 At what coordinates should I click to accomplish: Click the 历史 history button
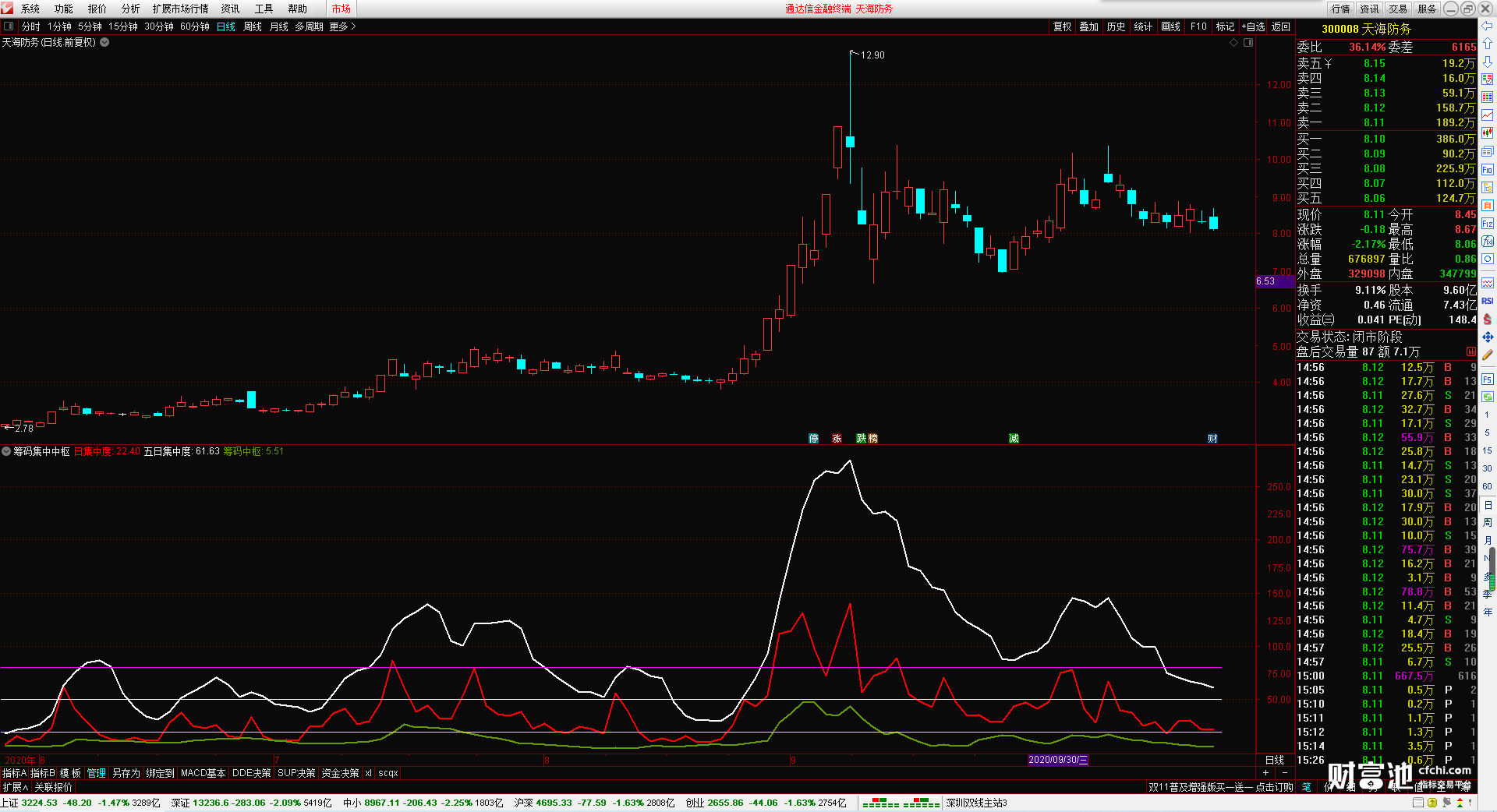1117,26
